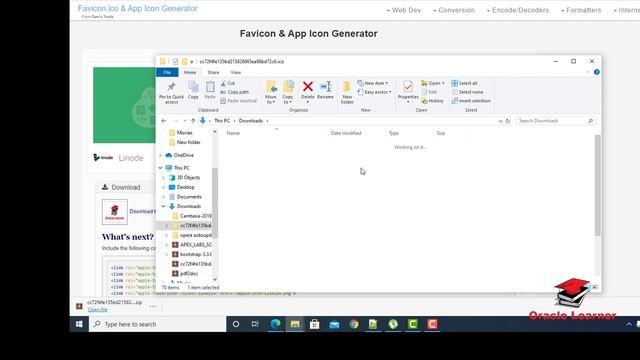The image size is (640, 360).
Task: Create a New folder from ribbon
Action: coord(347,92)
